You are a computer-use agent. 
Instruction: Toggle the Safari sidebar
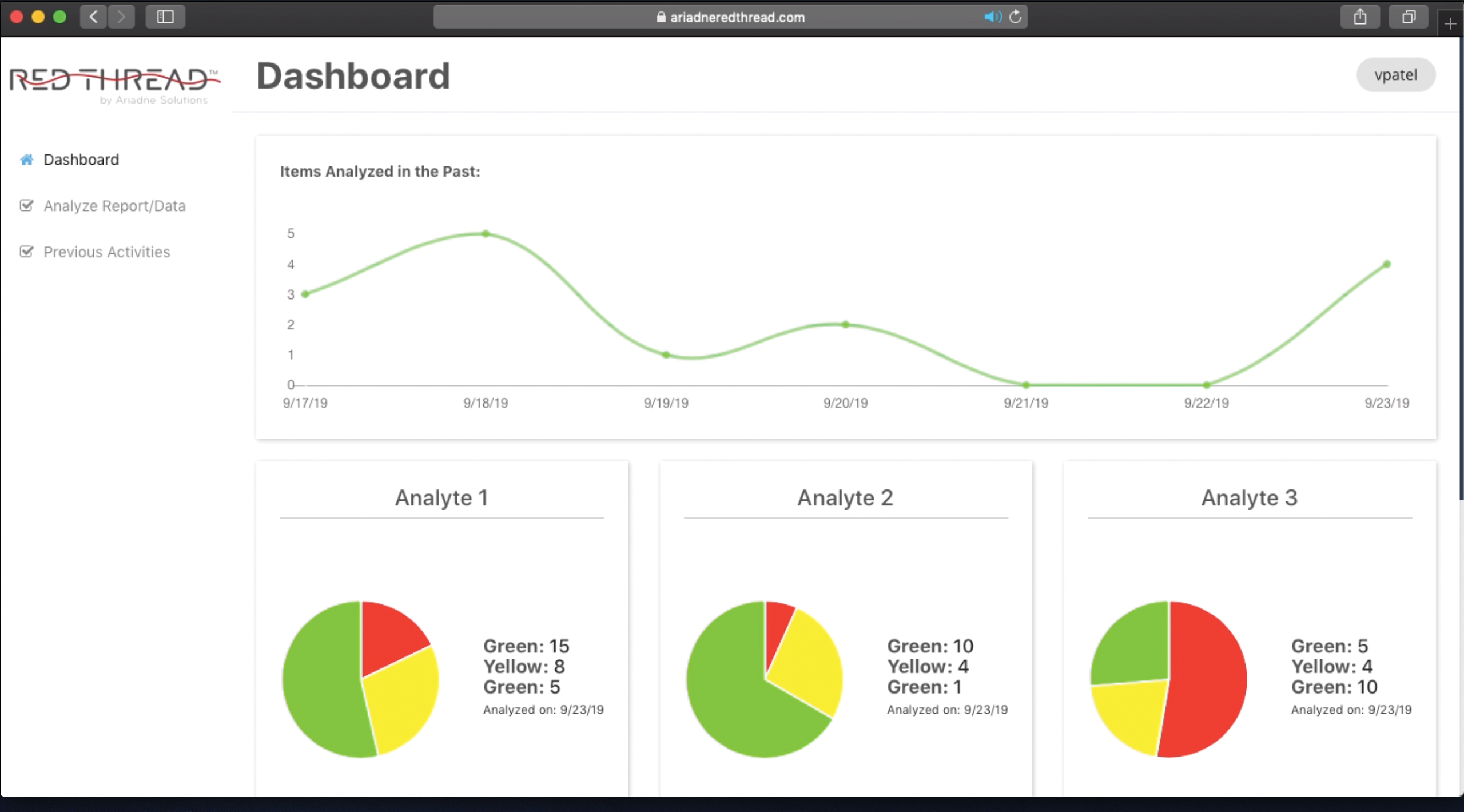pos(165,17)
